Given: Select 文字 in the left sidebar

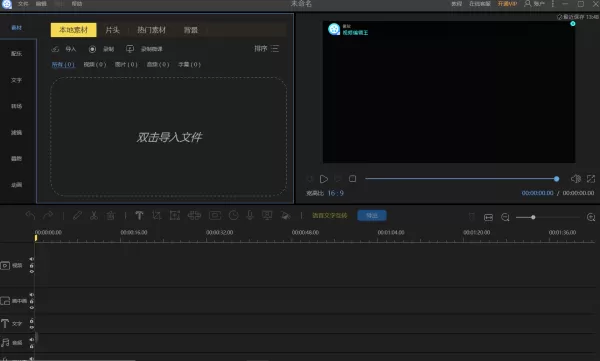Looking at the screenshot, I should coord(16,80).
